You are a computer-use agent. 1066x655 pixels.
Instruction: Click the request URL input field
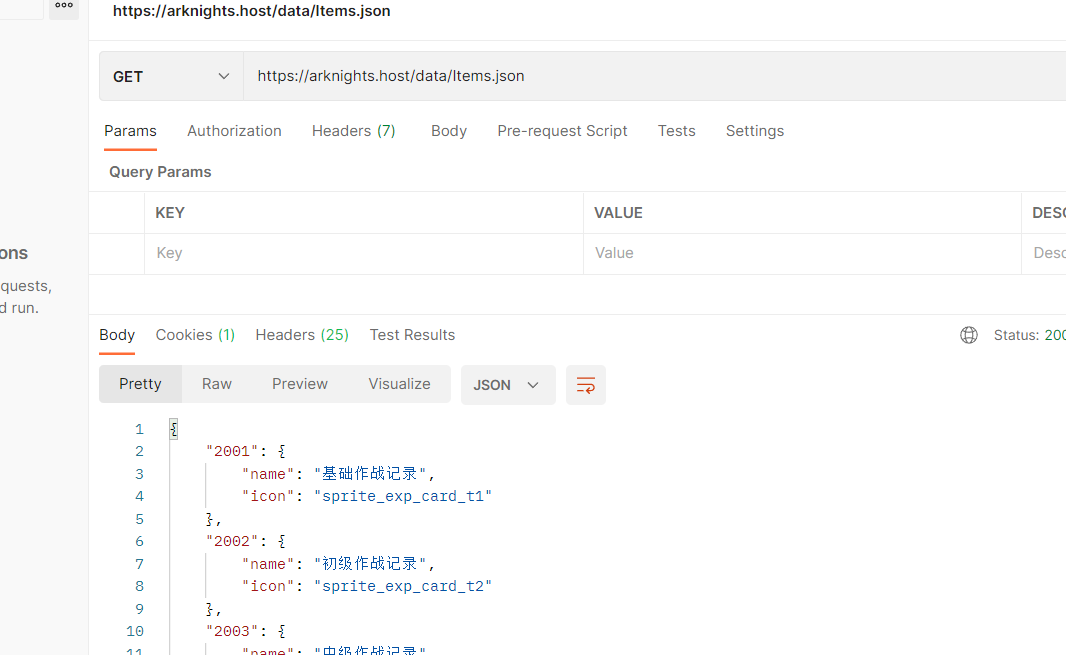click(650, 76)
